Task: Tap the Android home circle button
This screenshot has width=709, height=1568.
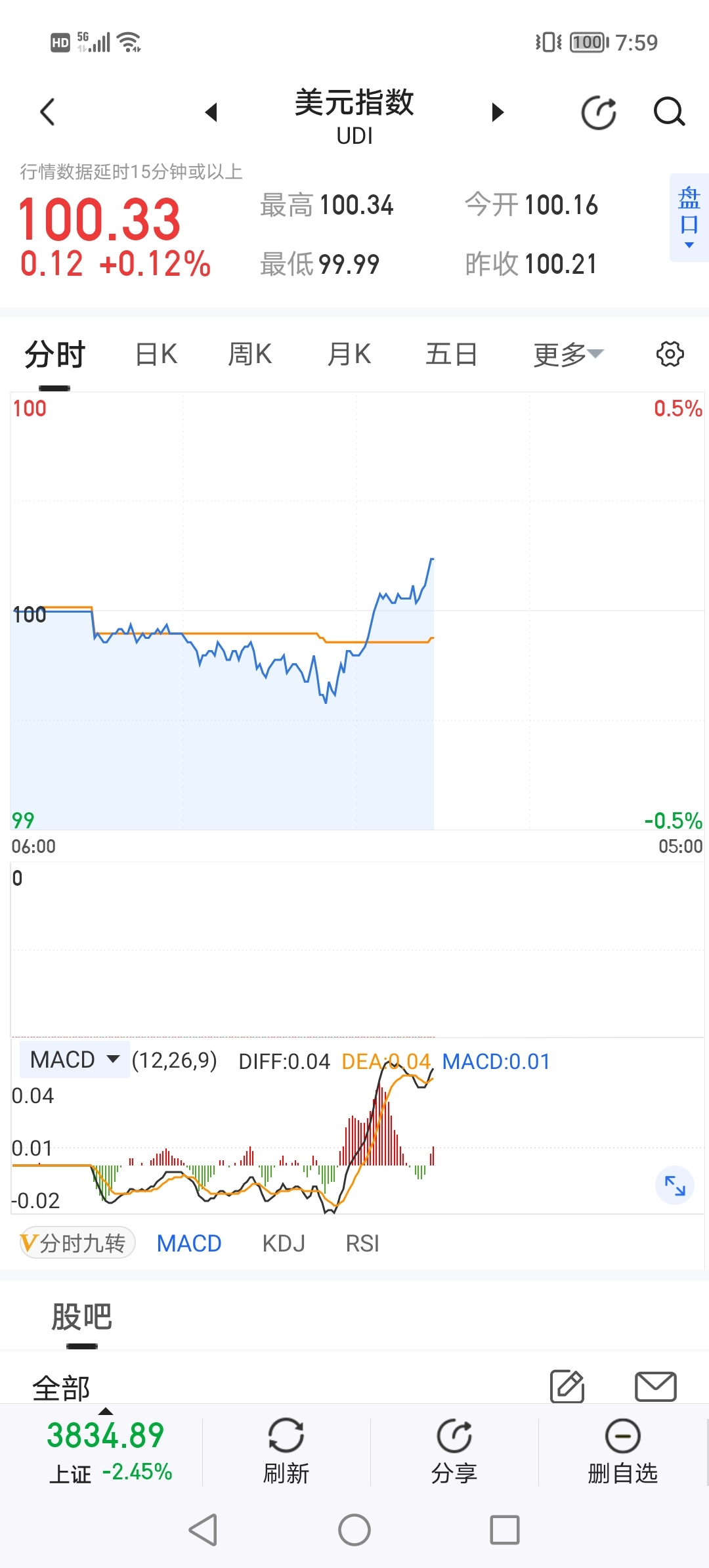Action: click(354, 1530)
